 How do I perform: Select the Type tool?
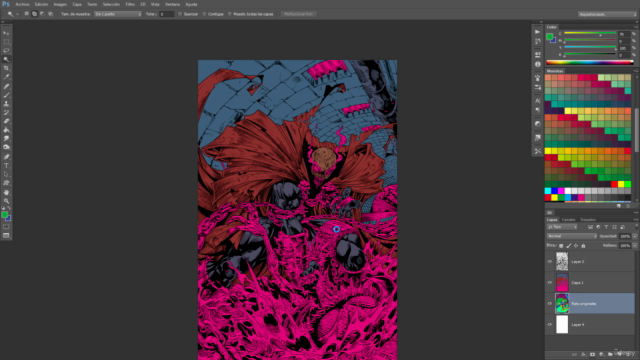coord(6,165)
